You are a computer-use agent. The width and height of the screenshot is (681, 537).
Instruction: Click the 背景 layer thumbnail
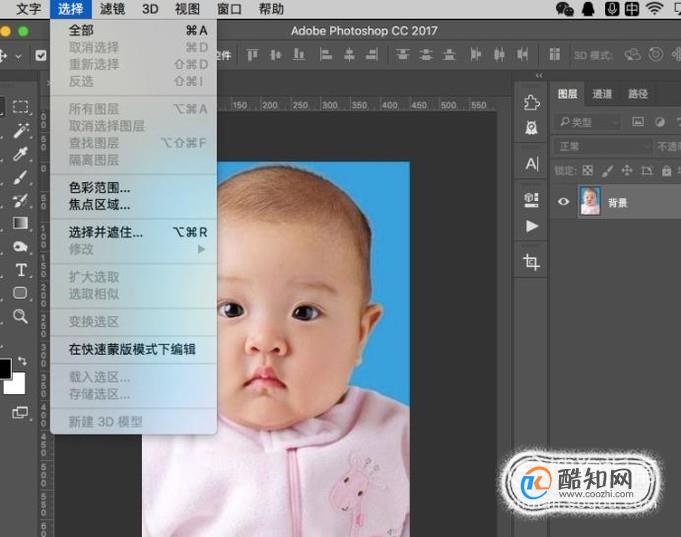tap(590, 201)
